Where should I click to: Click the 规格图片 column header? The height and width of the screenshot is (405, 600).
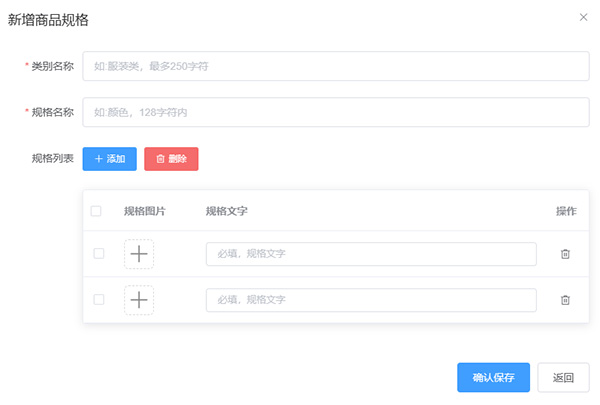145,211
